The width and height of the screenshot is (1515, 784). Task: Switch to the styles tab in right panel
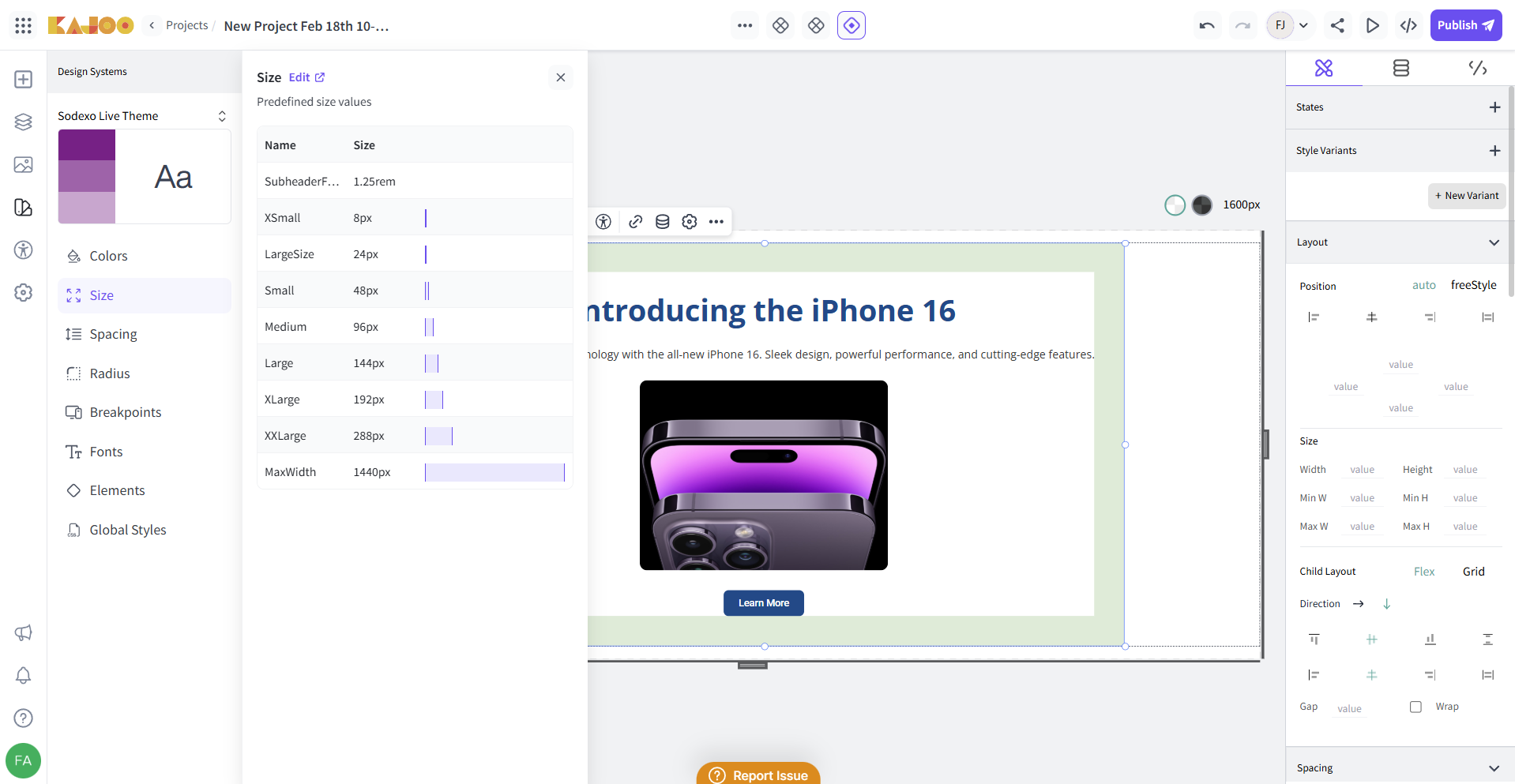click(x=1324, y=69)
